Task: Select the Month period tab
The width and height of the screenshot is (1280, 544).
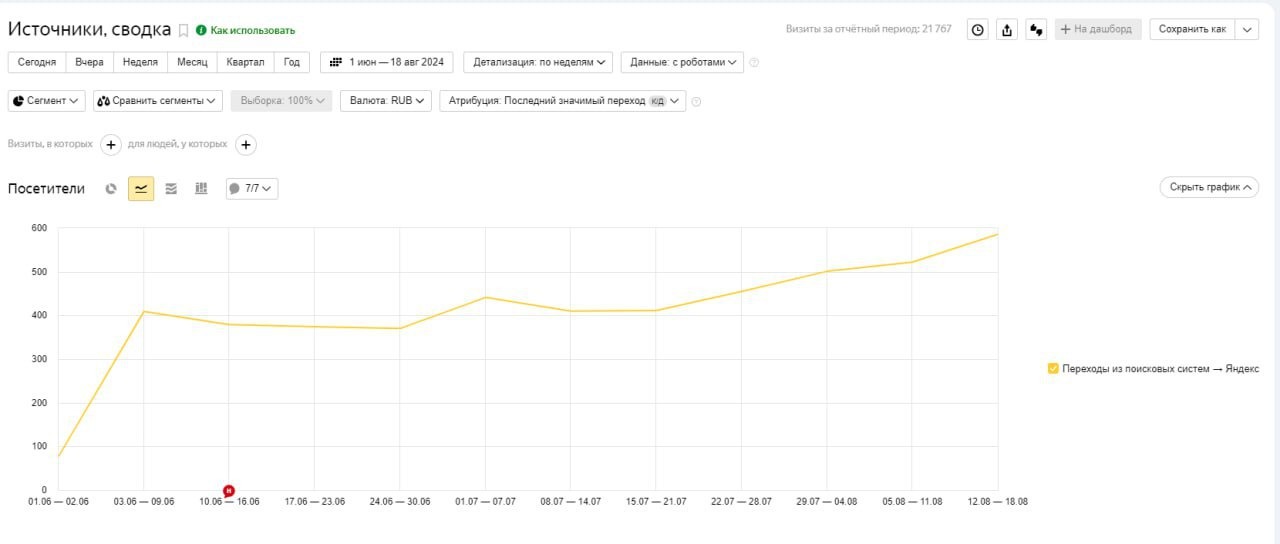Action: (x=192, y=62)
